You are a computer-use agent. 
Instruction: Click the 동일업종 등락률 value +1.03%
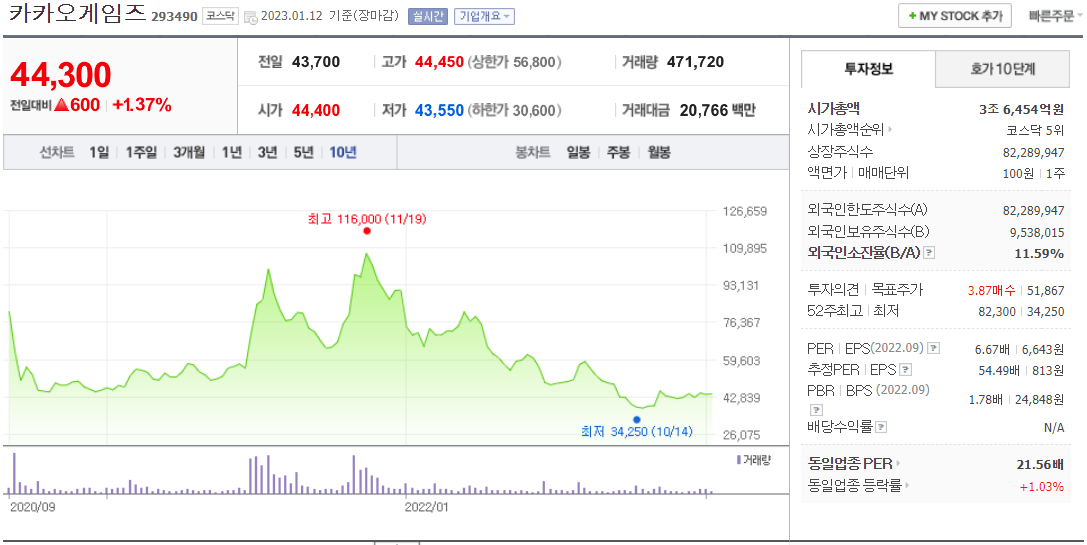coord(1042,487)
